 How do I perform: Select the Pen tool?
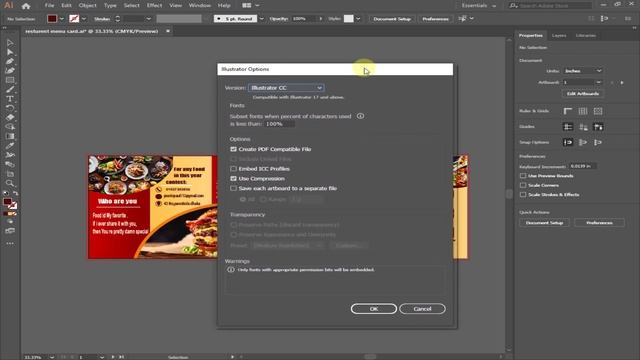click(x=10, y=62)
